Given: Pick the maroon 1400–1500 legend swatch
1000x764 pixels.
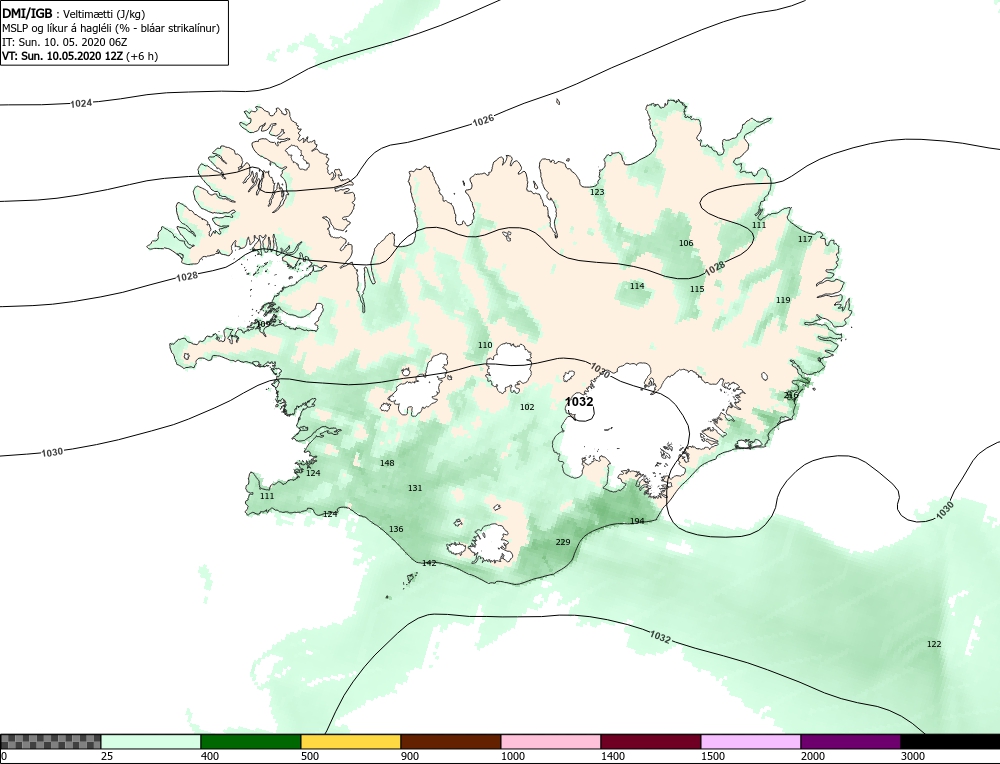Looking at the screenshot, I should tap(651, 741).
